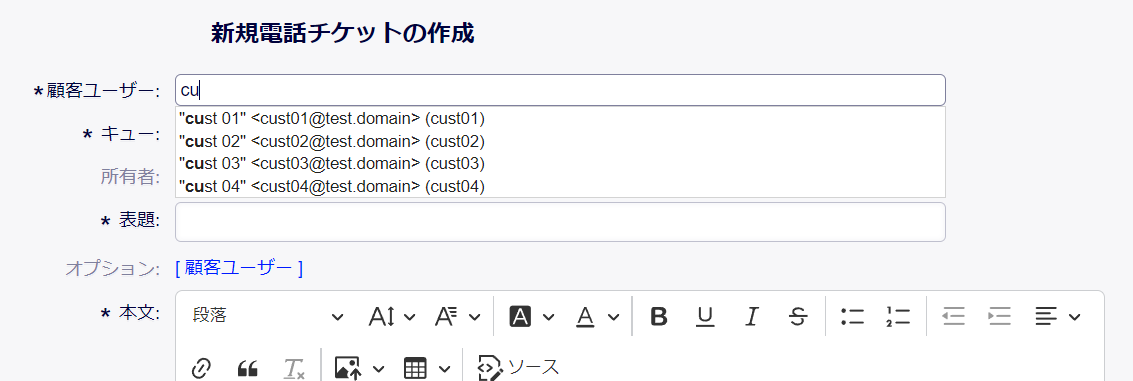
Task: Apply underline formatting to text
Action: (705, 316)
